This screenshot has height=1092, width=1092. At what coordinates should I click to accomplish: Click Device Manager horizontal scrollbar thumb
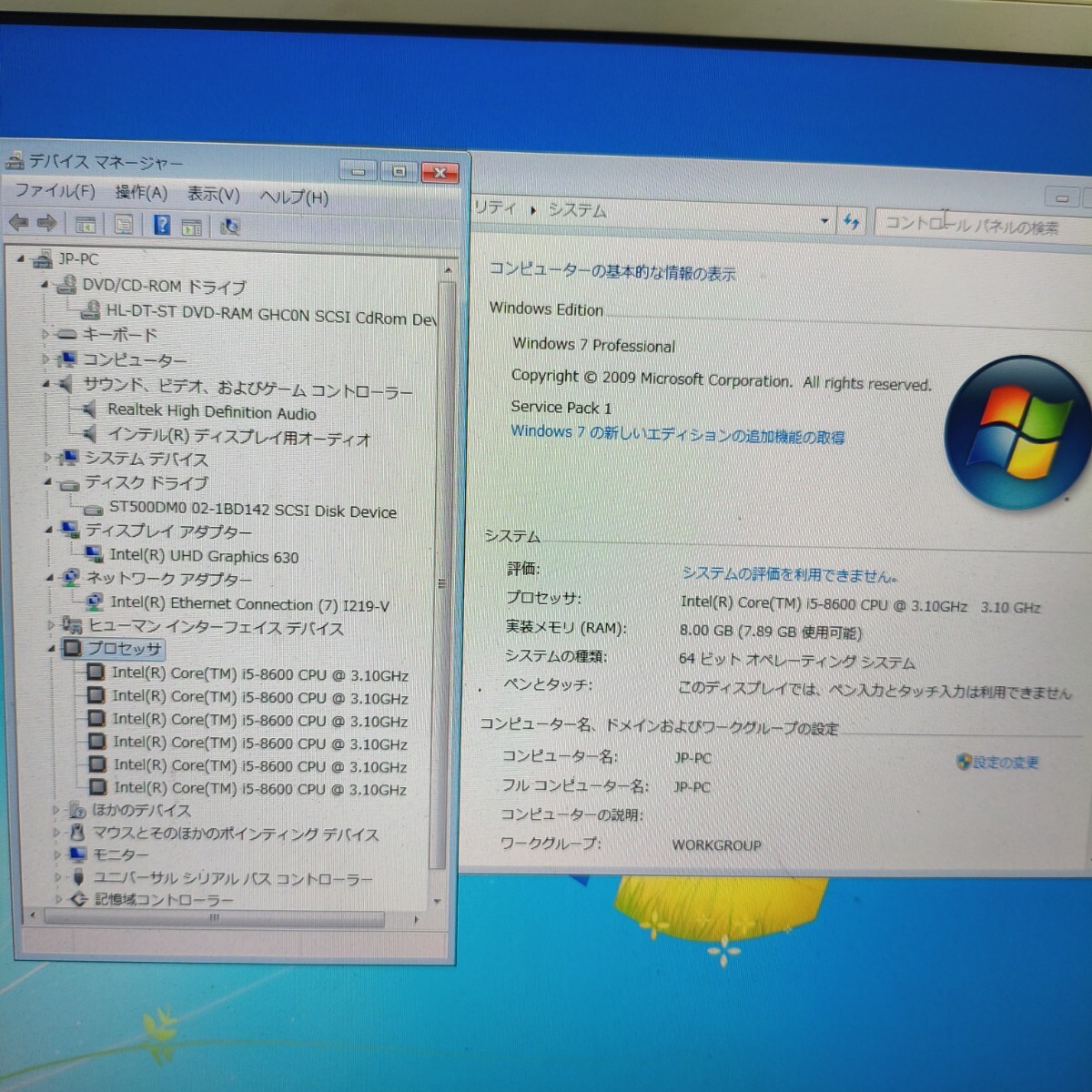[x=215, y=917]
